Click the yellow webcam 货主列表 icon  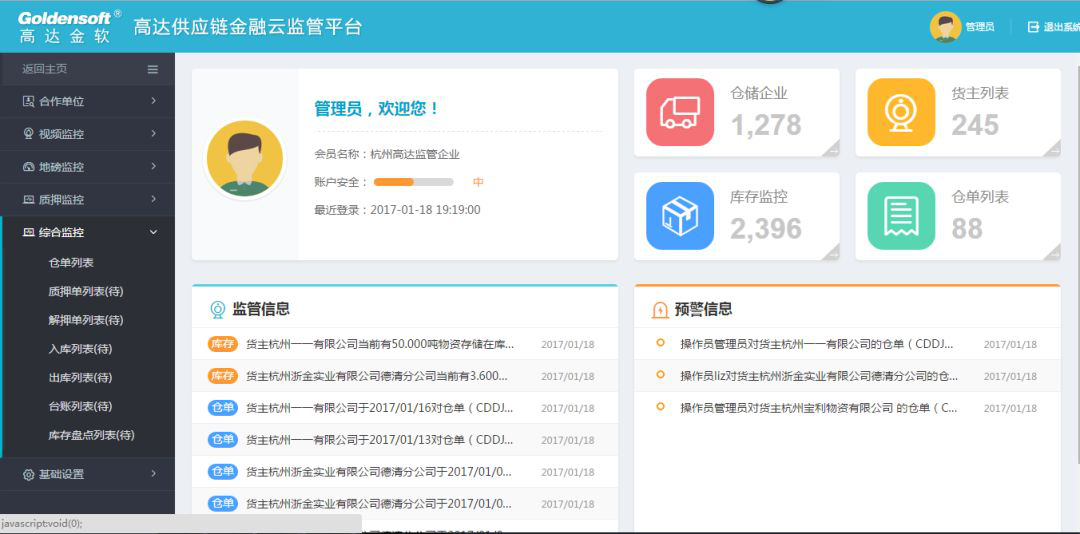(x=901, y=112)
